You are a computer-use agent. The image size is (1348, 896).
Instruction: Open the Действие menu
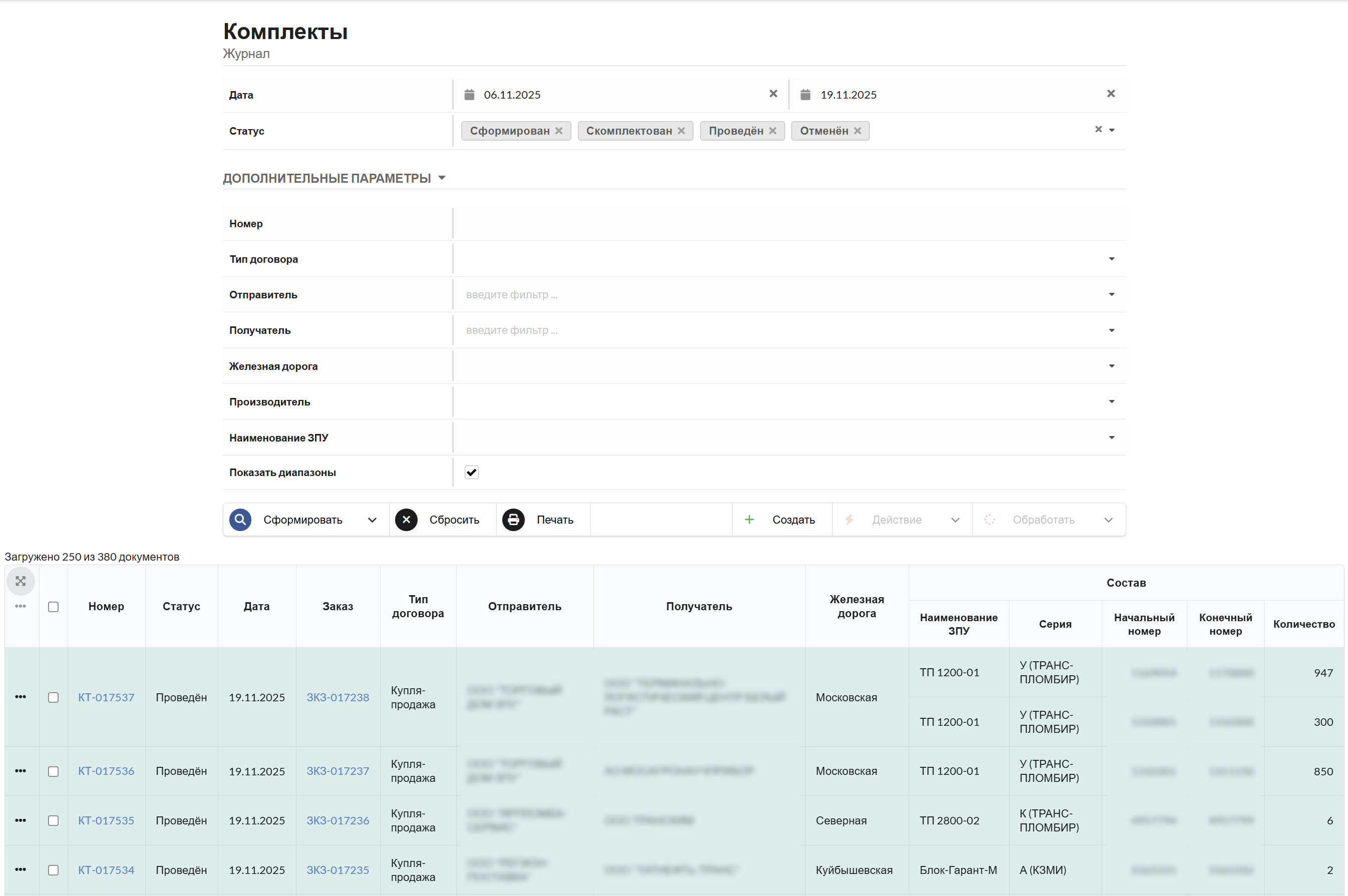click(902, 520)
